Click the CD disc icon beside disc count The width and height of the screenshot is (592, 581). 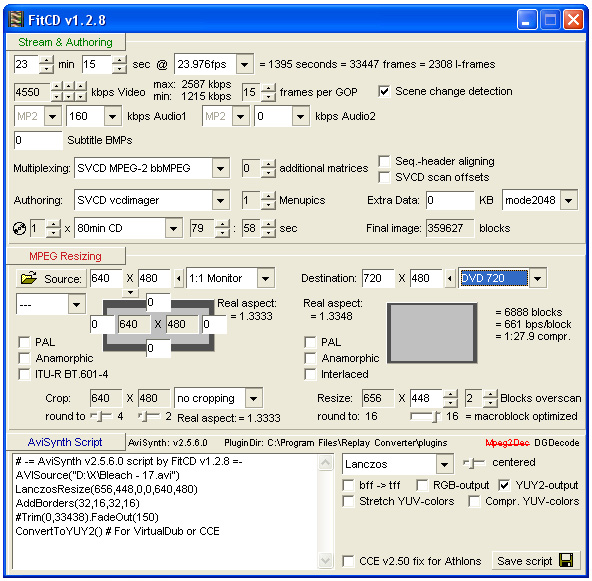[19, 228]
